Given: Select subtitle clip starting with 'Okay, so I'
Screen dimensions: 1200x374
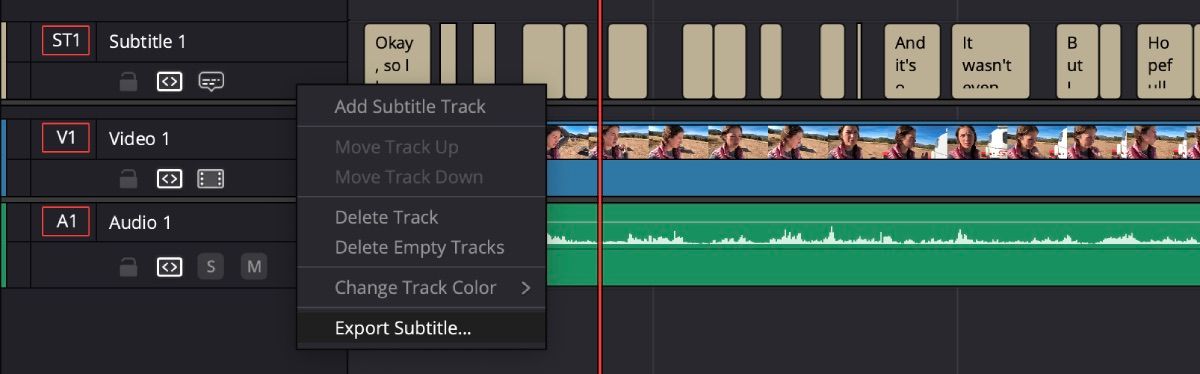Looking at the screenshot, I should pyautogui.click(x=397, y=61).
